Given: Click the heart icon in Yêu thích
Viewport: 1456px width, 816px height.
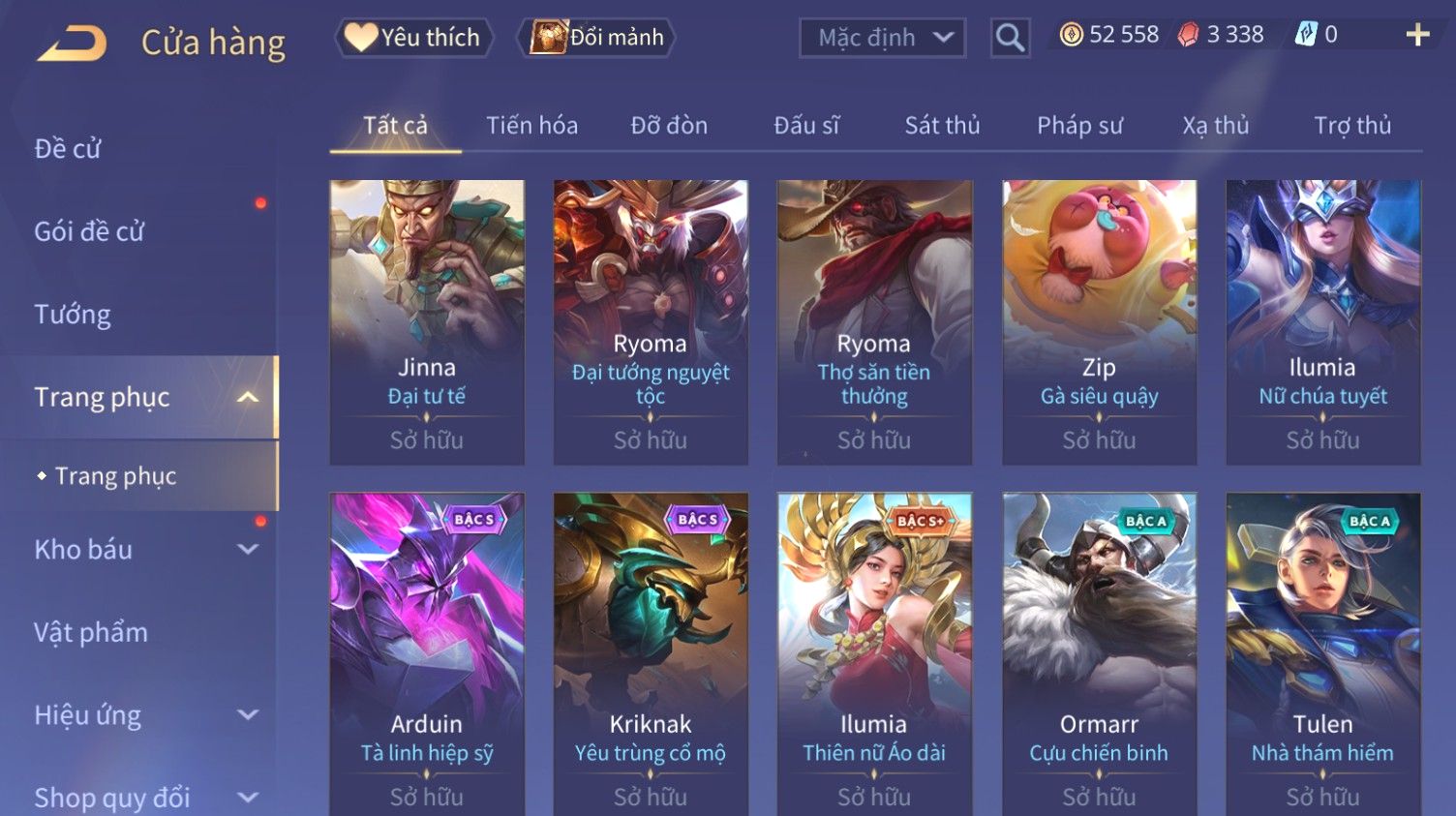Looking at the screenshot, I should pos(361,38).
